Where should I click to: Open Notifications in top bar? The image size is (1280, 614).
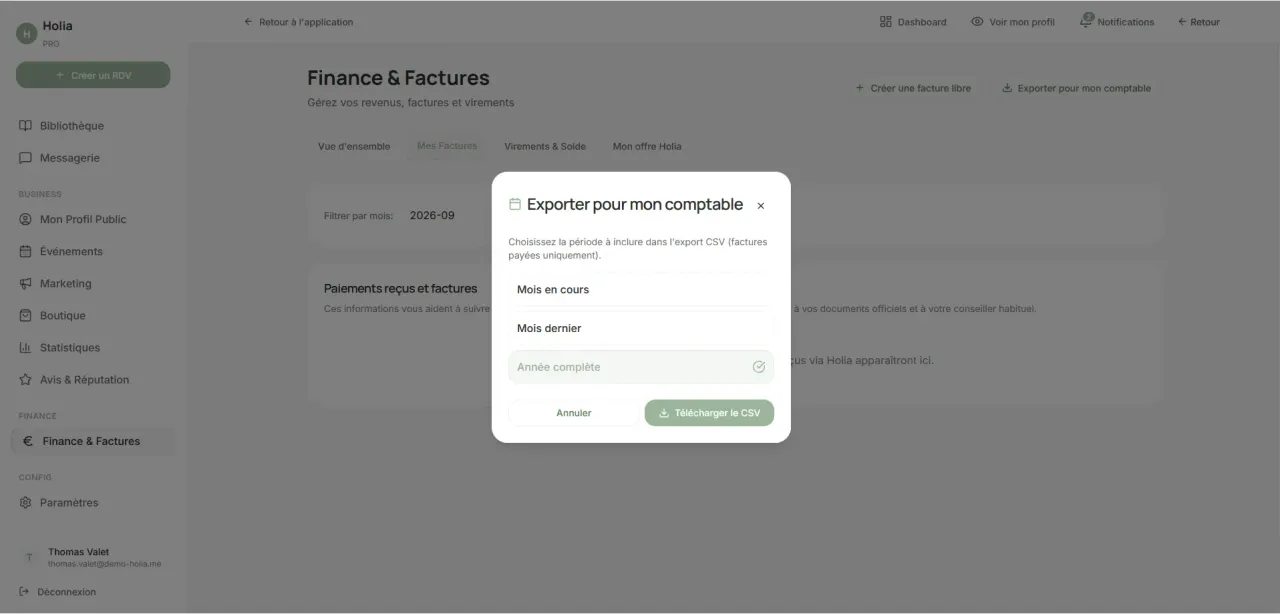click(1116, 22)
